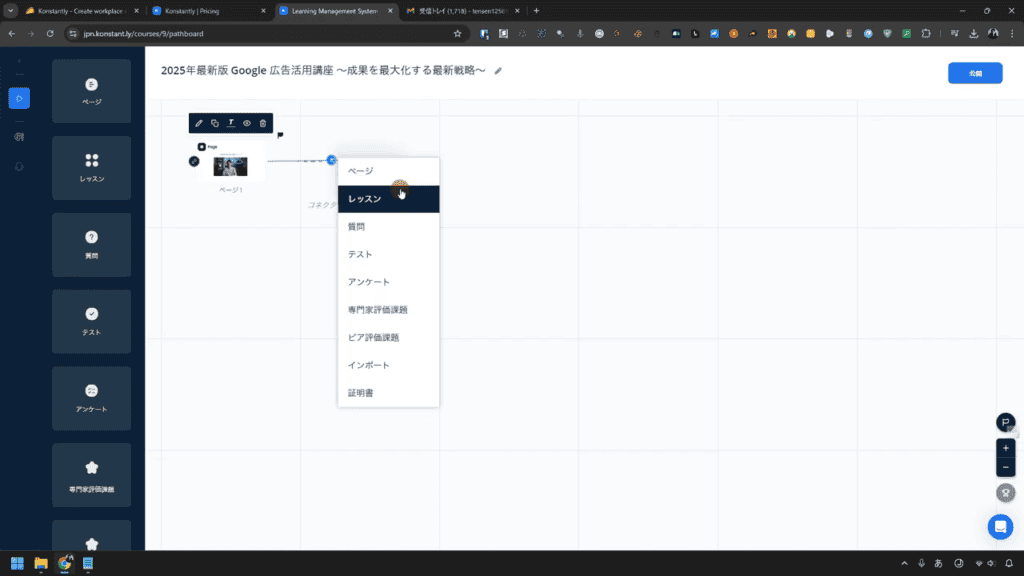Open the browser extensions puzzle icon
Screen dimensions: 1024x576
(926, 33)
